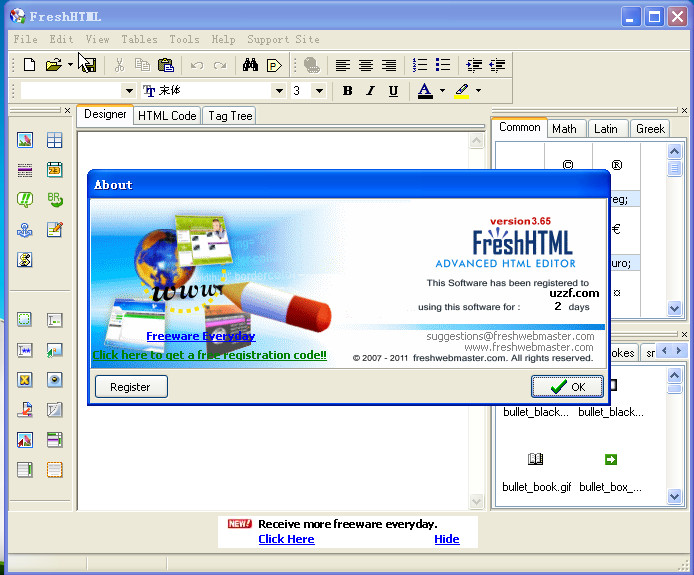Image resolution: width=694 pixels, height=575 pixels.
Task: Open the File menu
Action: click(x=25, y=39)
